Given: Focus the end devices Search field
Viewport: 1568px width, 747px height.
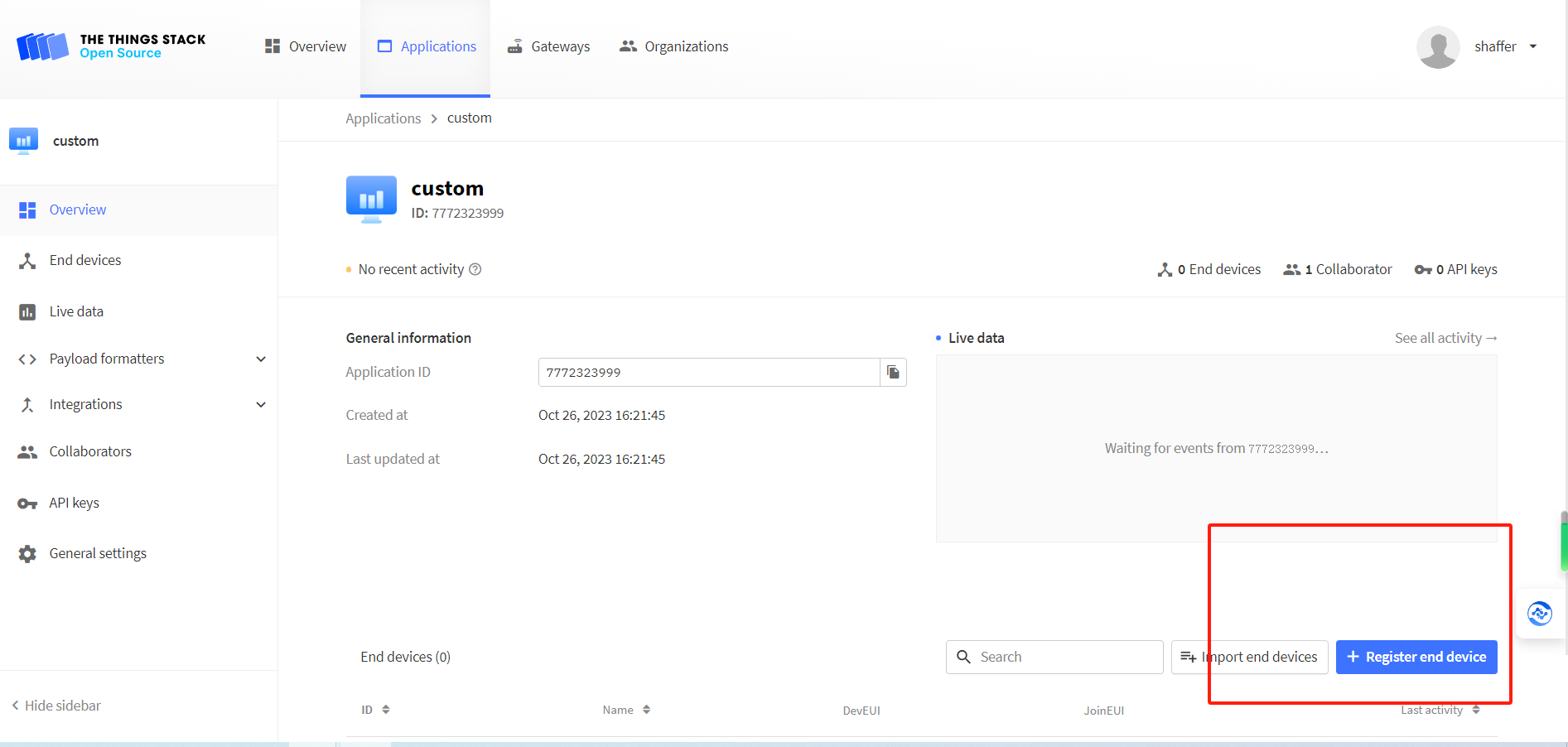Looking at the screenshot, I should point(1064,657).
